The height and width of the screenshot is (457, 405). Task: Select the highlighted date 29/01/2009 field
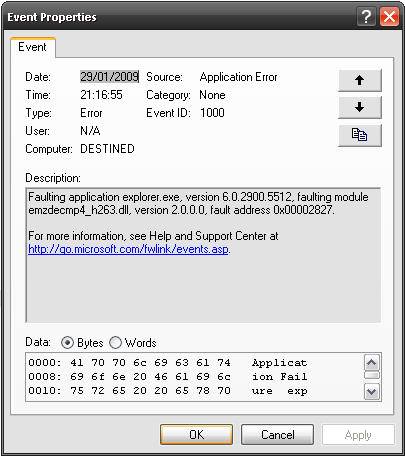(x=109, y=77)
